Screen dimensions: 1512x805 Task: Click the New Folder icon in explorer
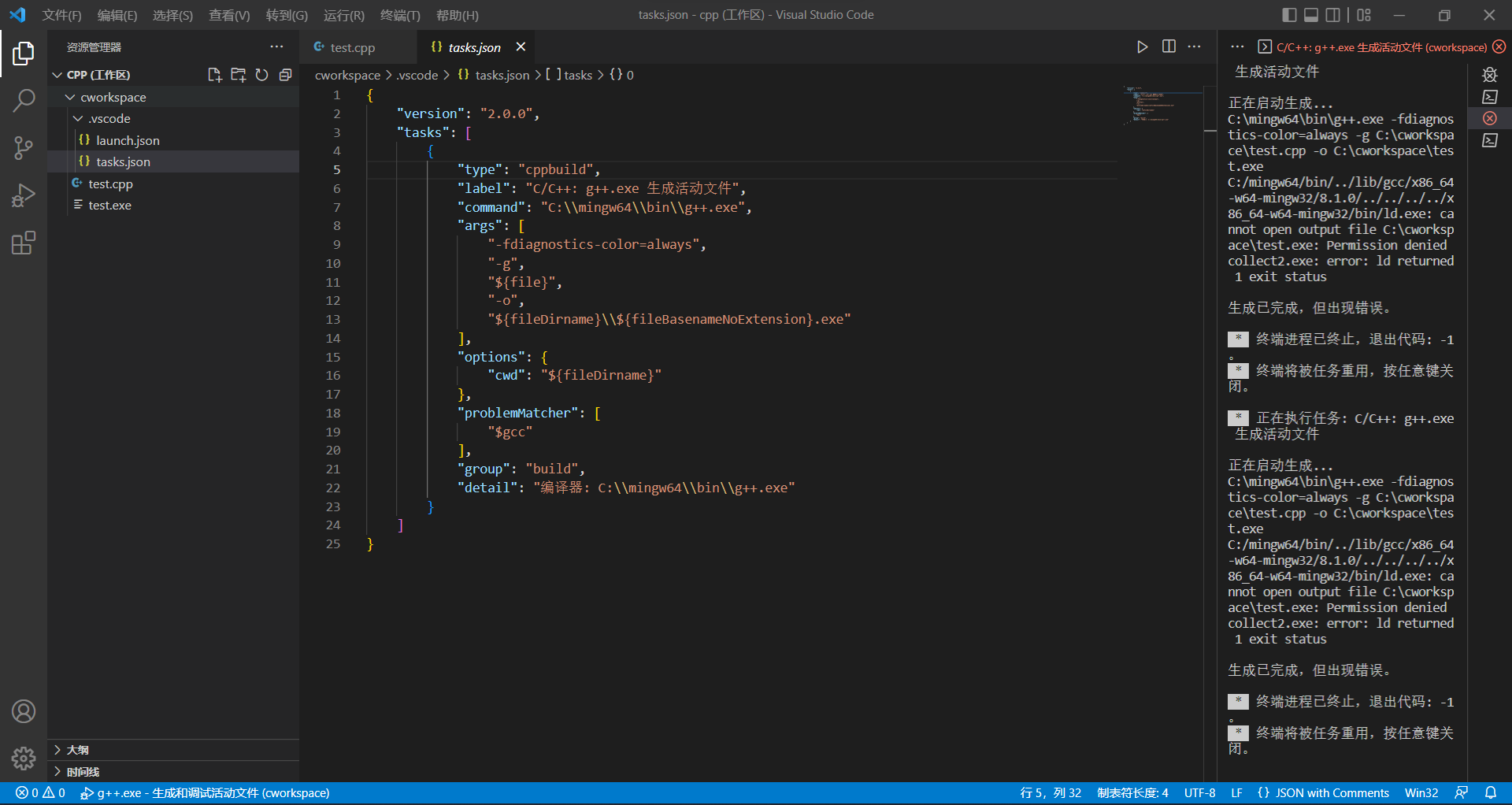(238, 75)
